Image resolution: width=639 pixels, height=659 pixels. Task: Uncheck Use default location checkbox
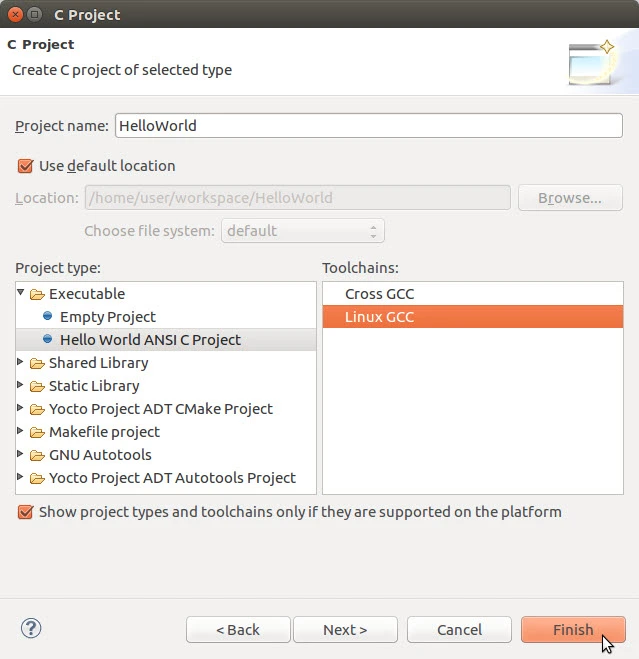click(x=26, y=166)
